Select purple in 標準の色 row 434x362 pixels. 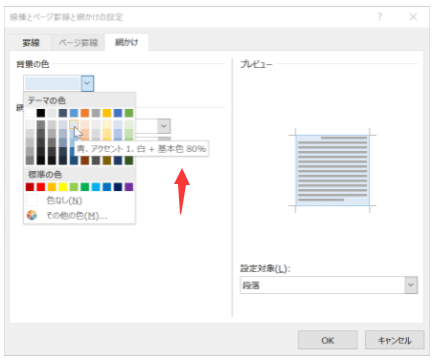pos(129,187)
